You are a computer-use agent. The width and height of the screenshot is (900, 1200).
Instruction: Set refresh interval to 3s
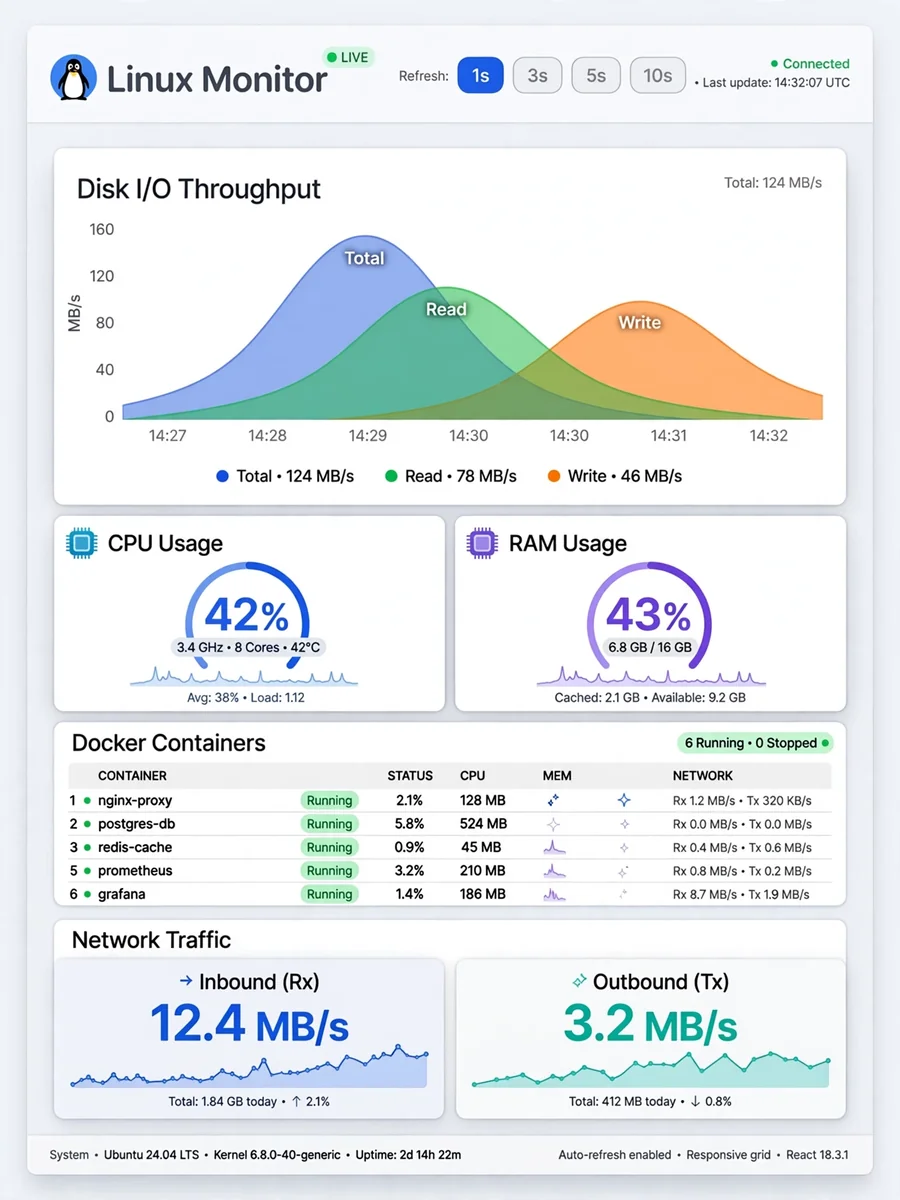point(538,75)
